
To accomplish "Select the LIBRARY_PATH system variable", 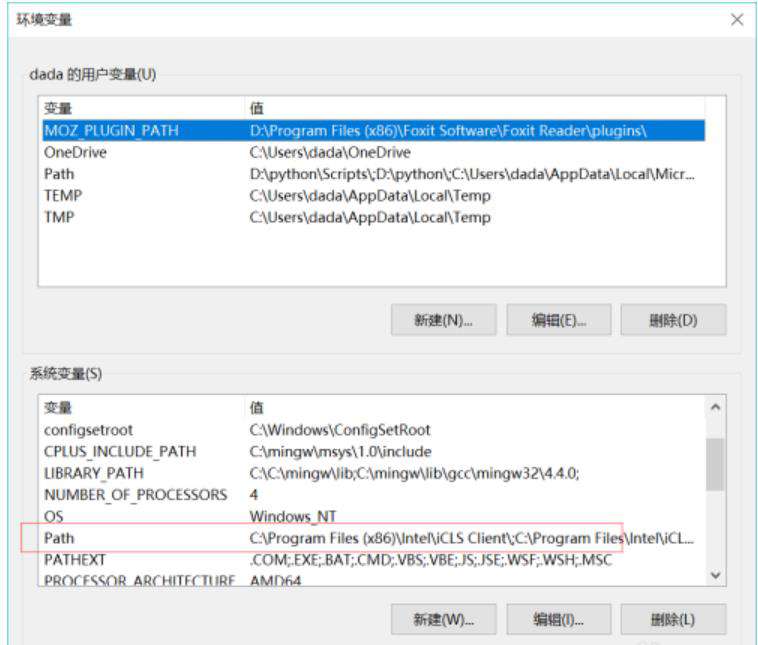I will pyautogui.click(x=373, y=473).
